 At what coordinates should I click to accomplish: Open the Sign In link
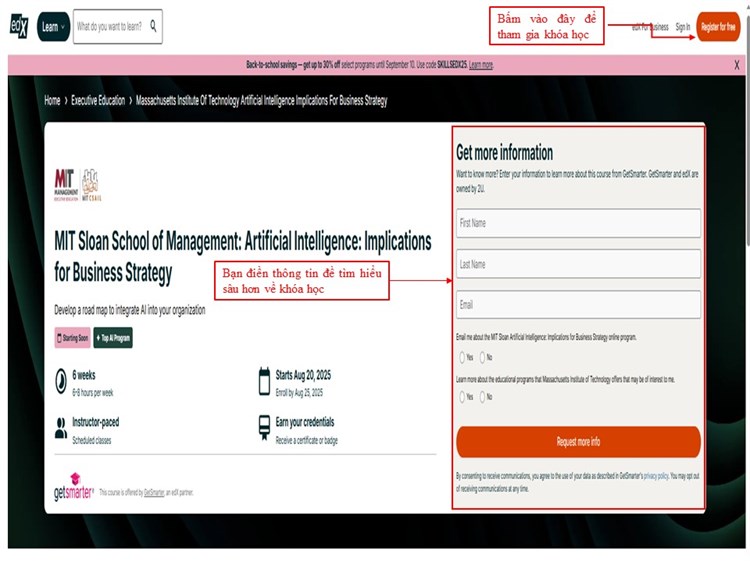[683, 27]
